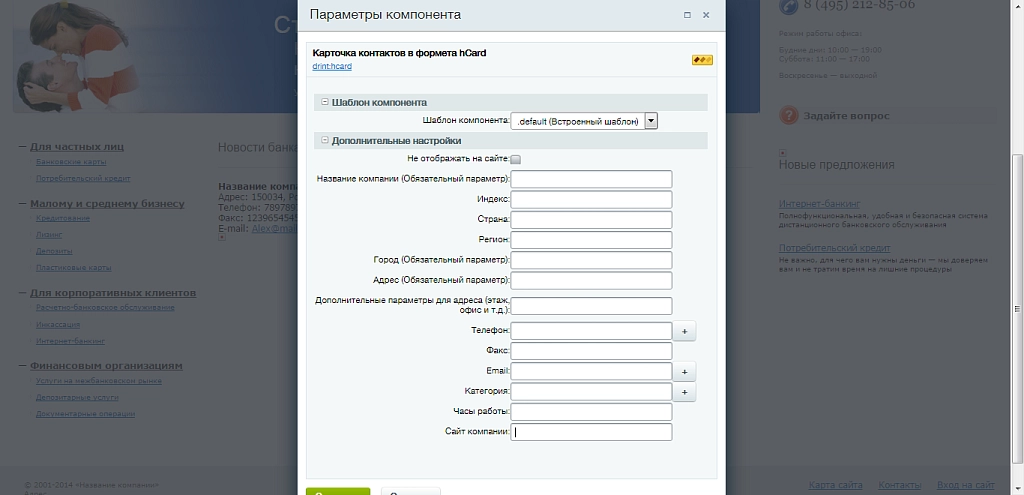Click the red question mark icon

pos(789,116)
